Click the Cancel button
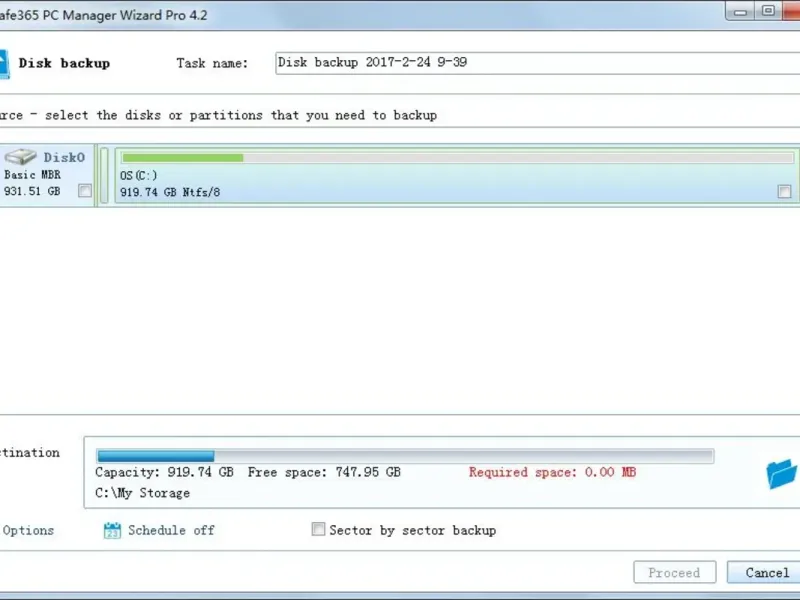 click(764, 572)
